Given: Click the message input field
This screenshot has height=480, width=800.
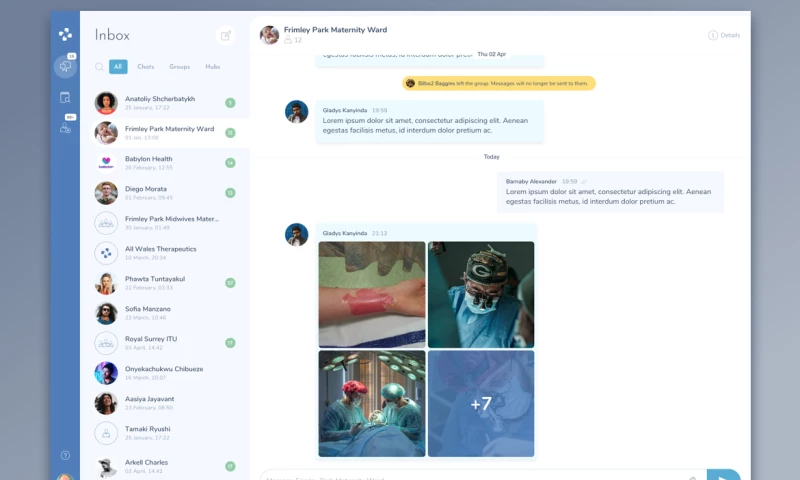Looking at the screenshot, I should point(483,476).
